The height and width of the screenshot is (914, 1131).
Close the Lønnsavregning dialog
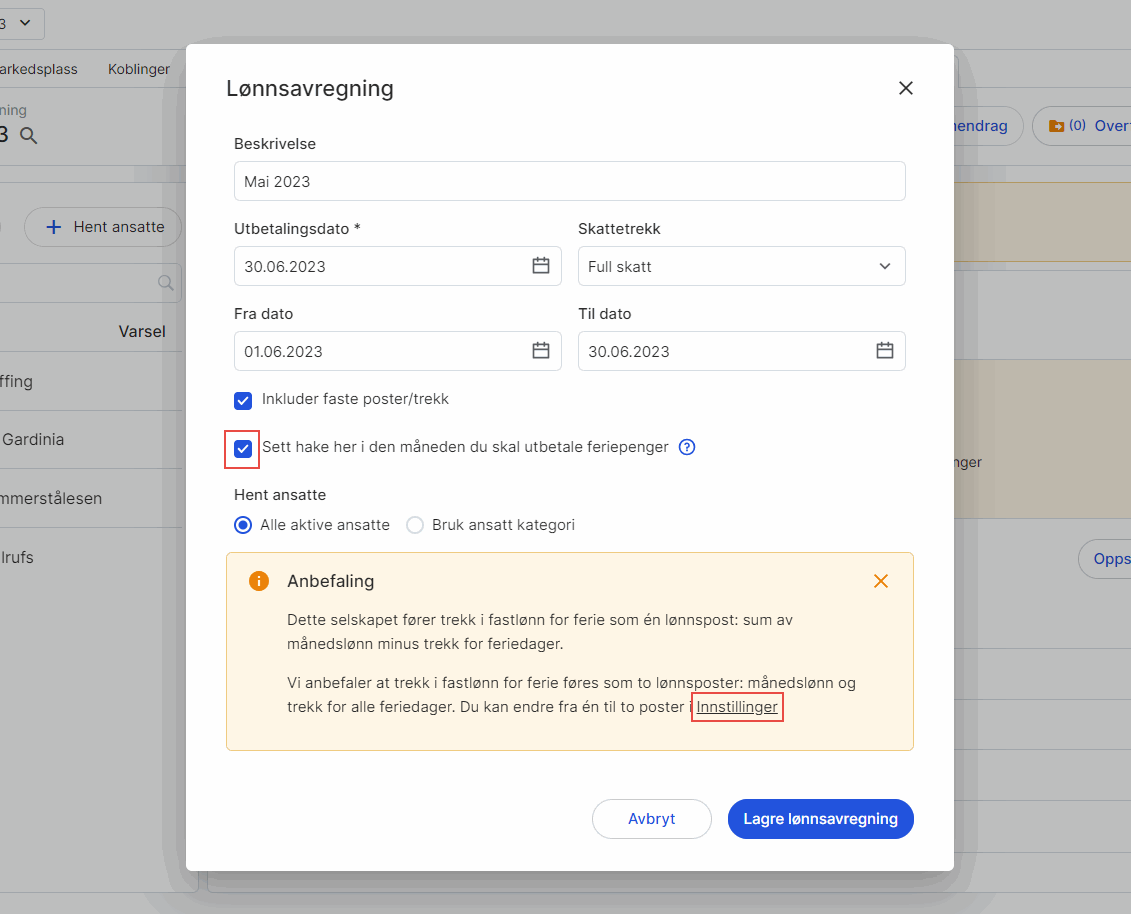point(906,88)
